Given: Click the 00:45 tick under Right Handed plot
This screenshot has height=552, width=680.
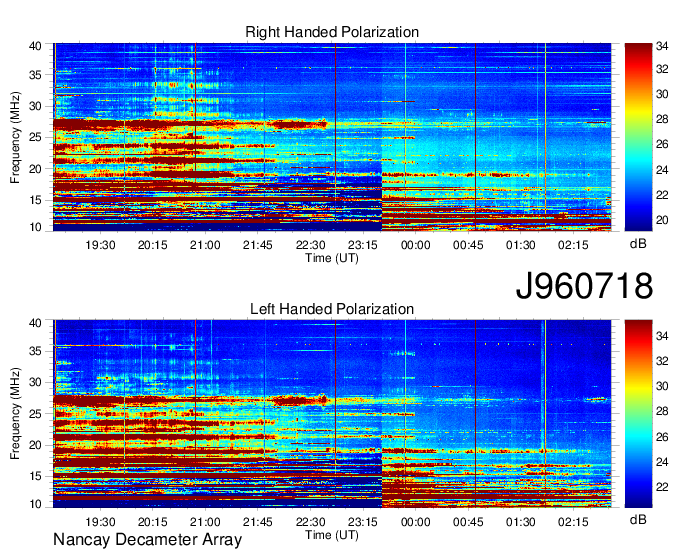Looking at the screenshot, I should [468, 245].
